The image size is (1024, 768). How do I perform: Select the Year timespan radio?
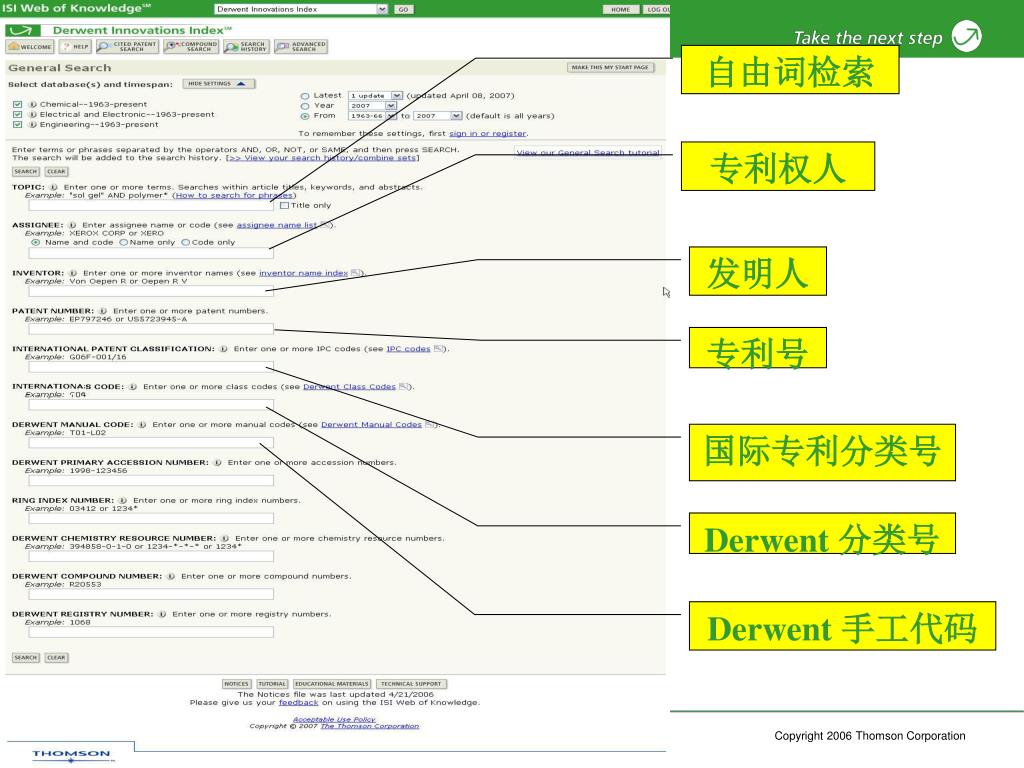pyautogui.click(x=304, y=106)
